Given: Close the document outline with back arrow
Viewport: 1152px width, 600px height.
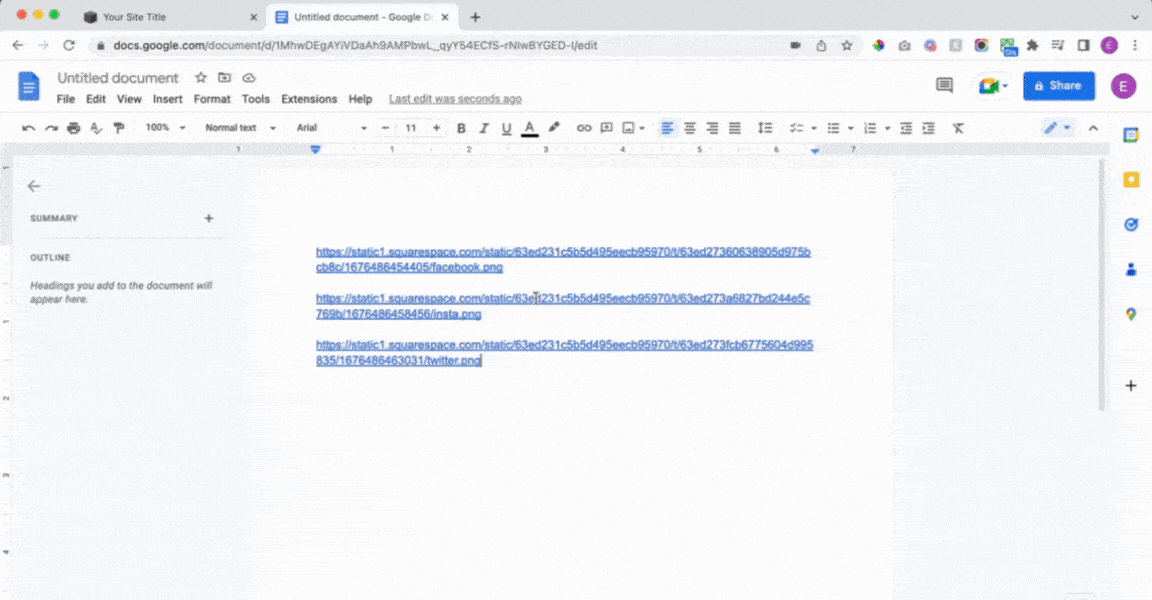Looking at the screenshot, I should pyautogui.click(x=34, y=187).
